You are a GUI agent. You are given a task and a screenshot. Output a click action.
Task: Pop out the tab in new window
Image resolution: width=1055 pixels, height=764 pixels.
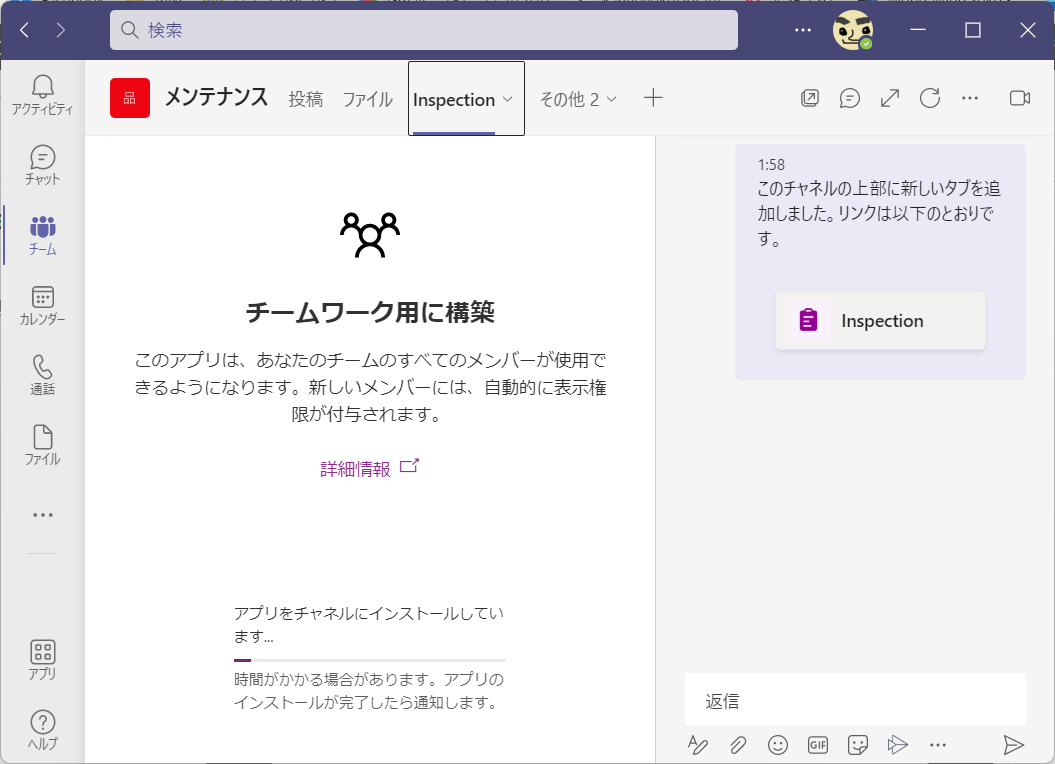(810, 98)
